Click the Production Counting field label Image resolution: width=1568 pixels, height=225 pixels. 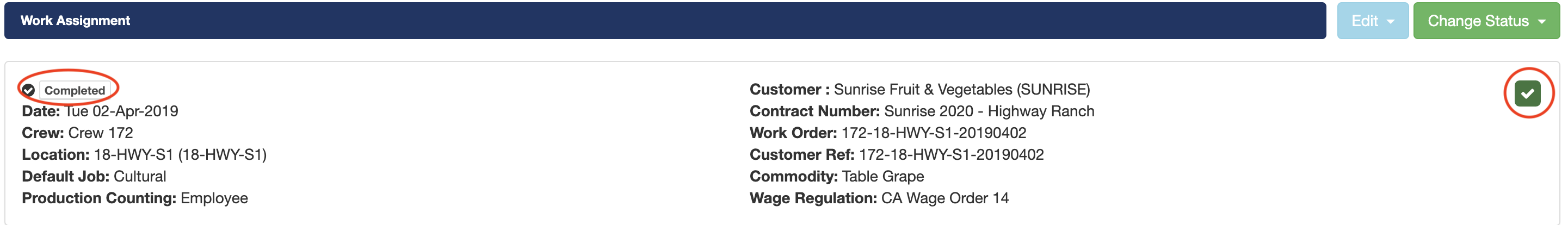tap(99, 198)
